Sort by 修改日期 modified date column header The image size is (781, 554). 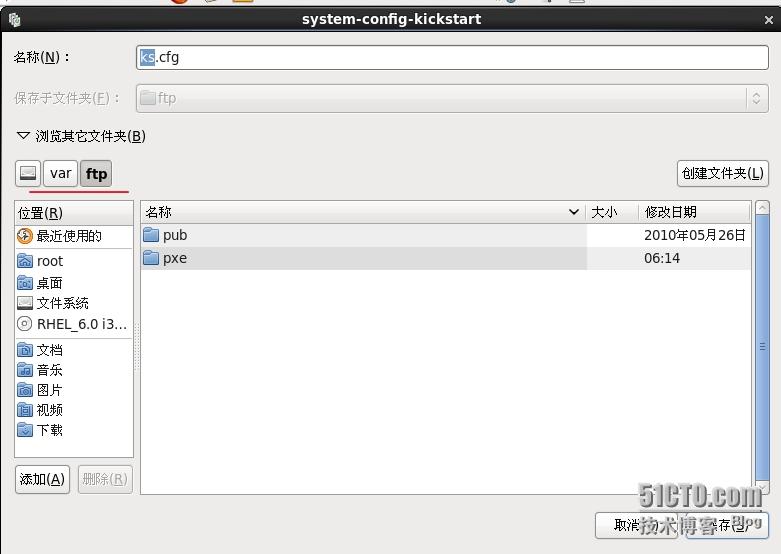[x=694, y=212]
